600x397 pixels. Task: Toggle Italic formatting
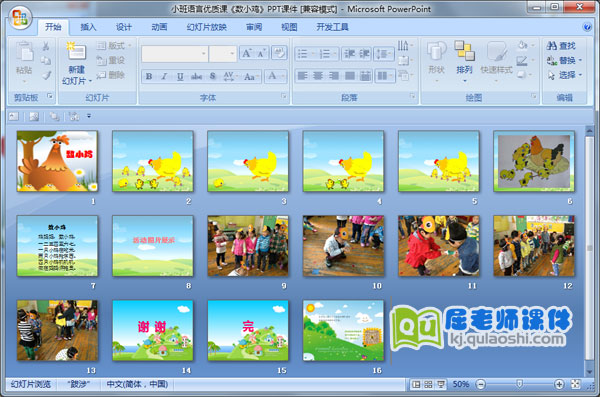(164, 77)
